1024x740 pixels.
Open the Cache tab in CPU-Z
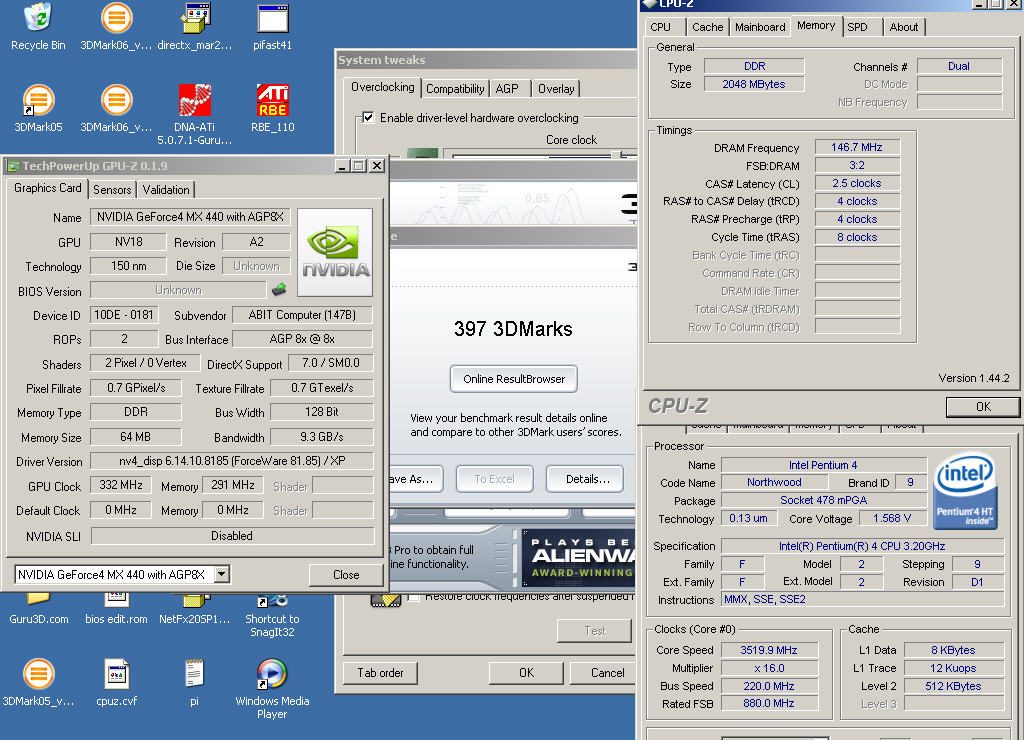(707, 27)
